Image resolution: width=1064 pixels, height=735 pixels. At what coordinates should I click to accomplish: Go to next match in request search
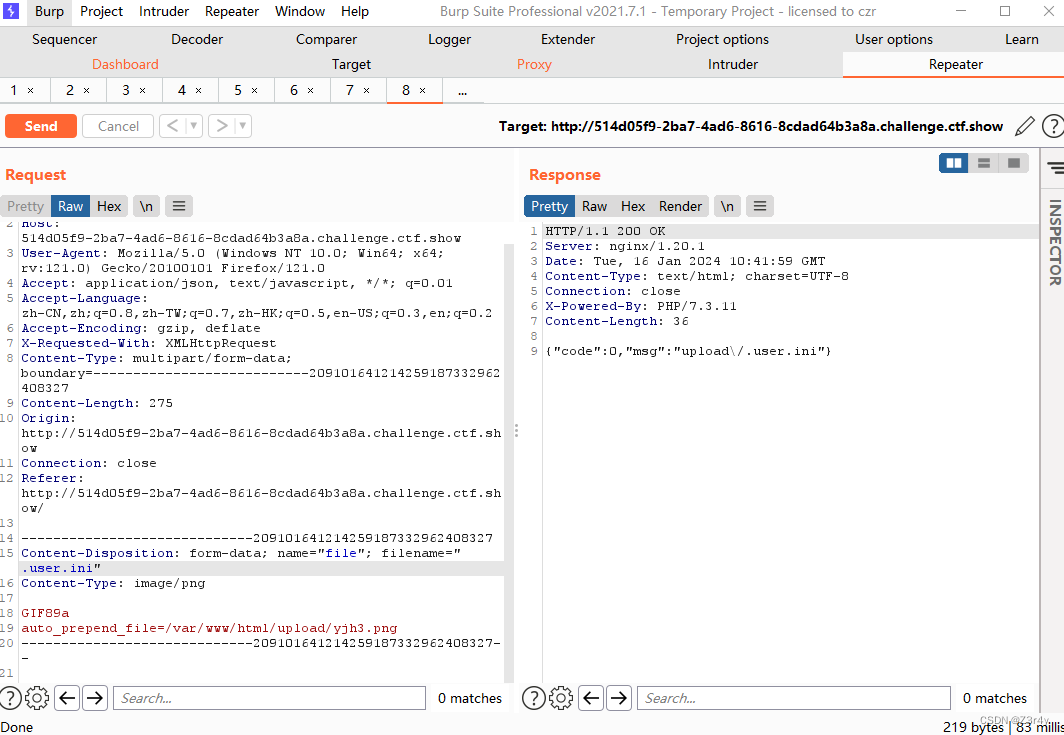tap(96, 698)
